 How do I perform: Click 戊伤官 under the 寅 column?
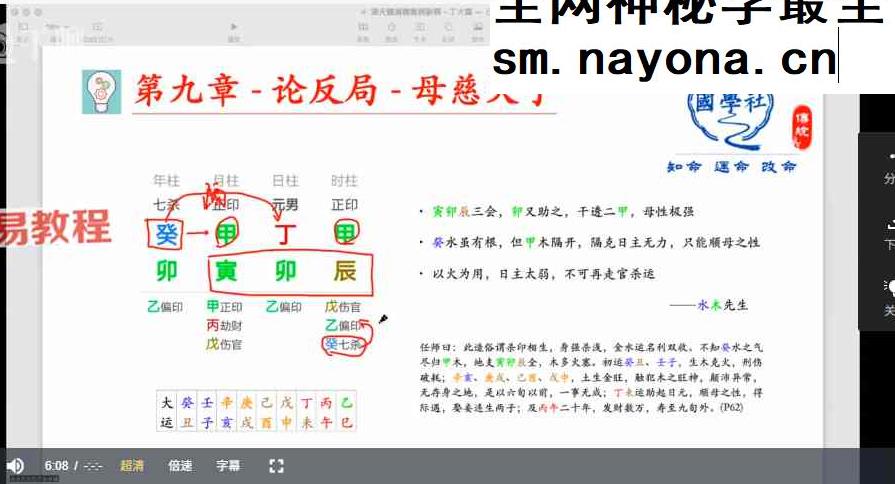pos(224,344)
